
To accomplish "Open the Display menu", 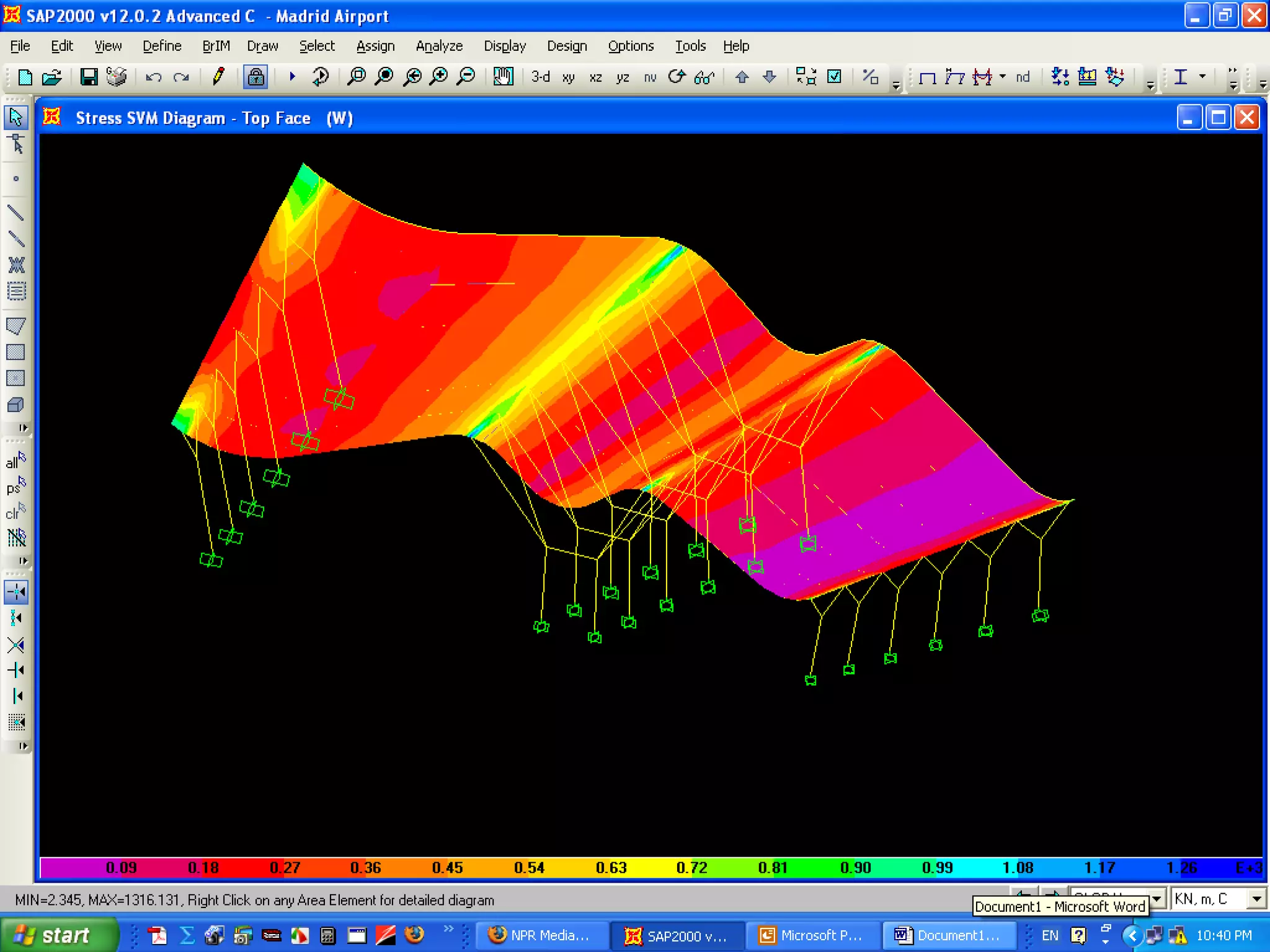I will 504,46.
